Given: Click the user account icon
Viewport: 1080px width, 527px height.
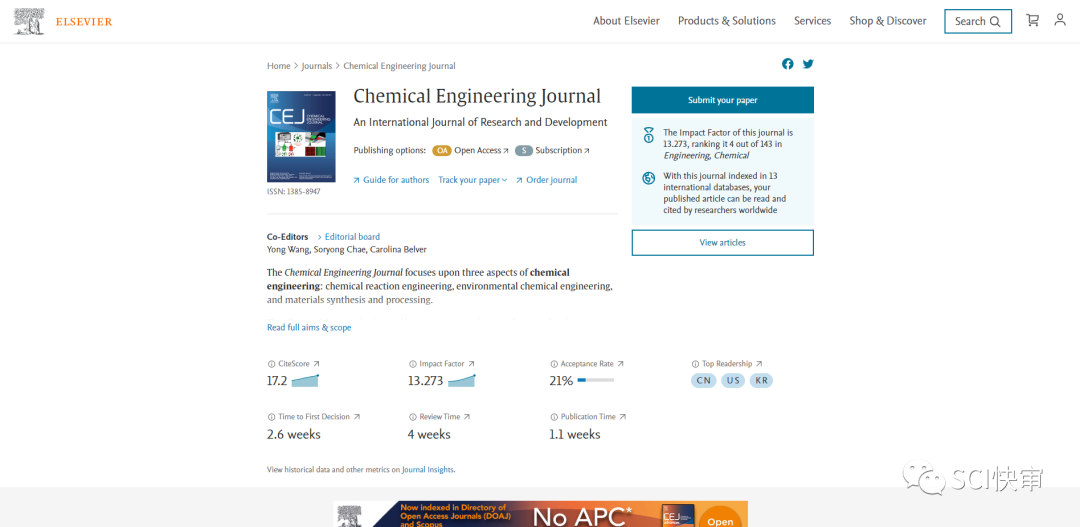Looking at the screenshot, I should pos(1060,20).
